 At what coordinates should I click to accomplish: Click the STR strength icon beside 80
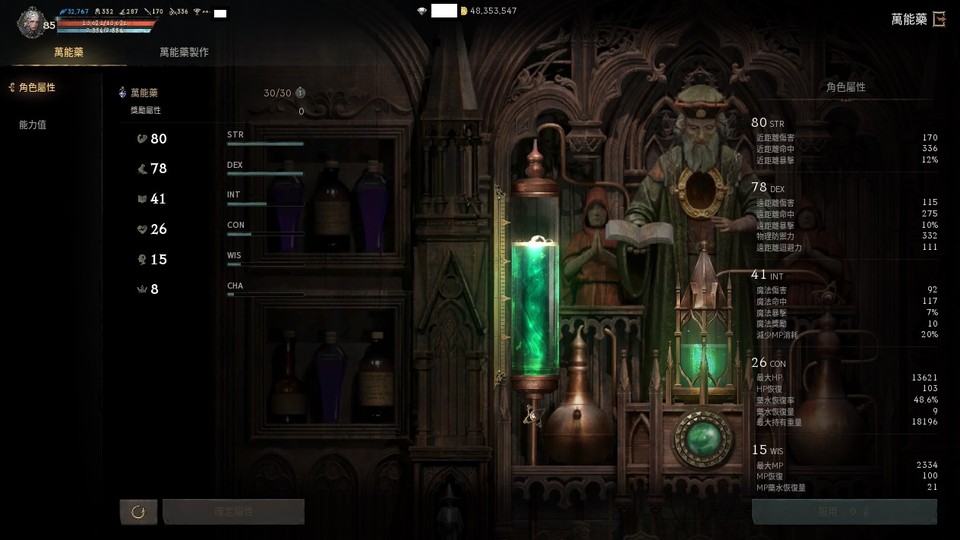[141, 139]
